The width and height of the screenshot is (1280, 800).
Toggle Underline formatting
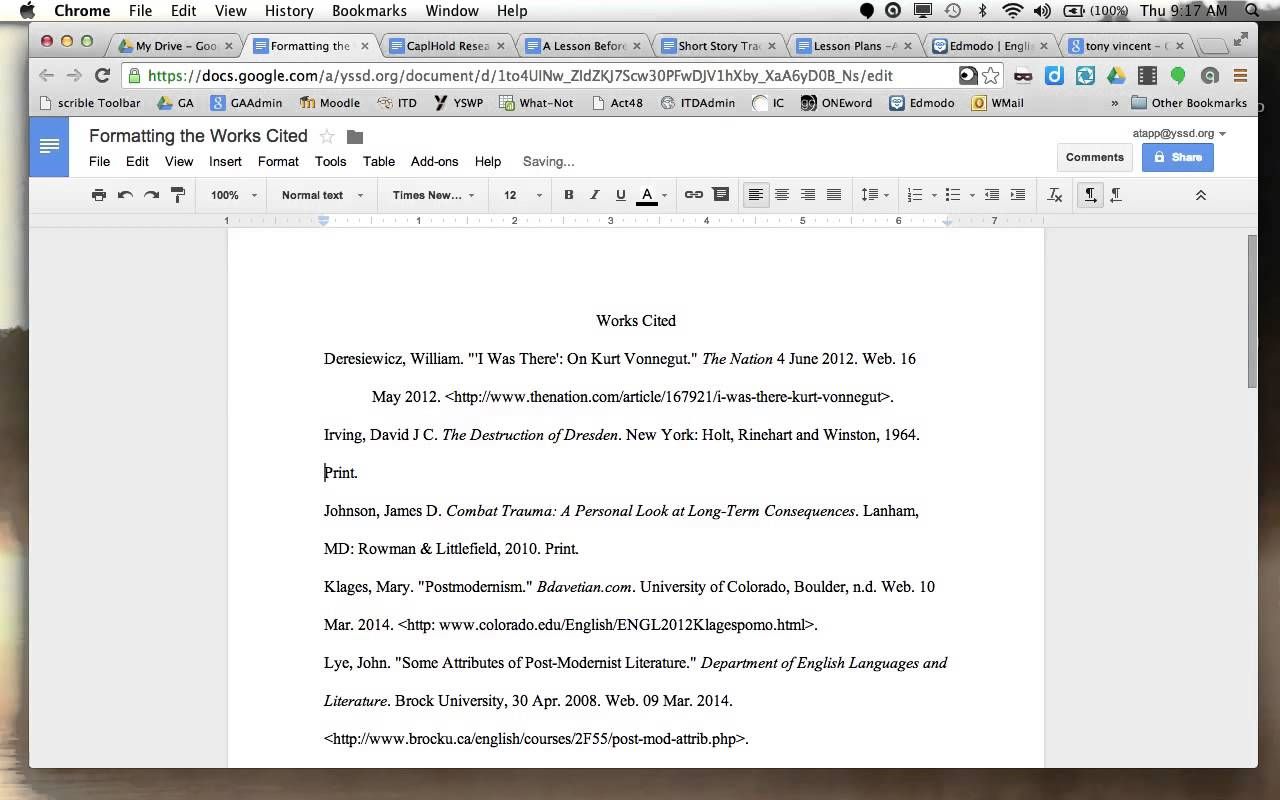coord(620,195)
